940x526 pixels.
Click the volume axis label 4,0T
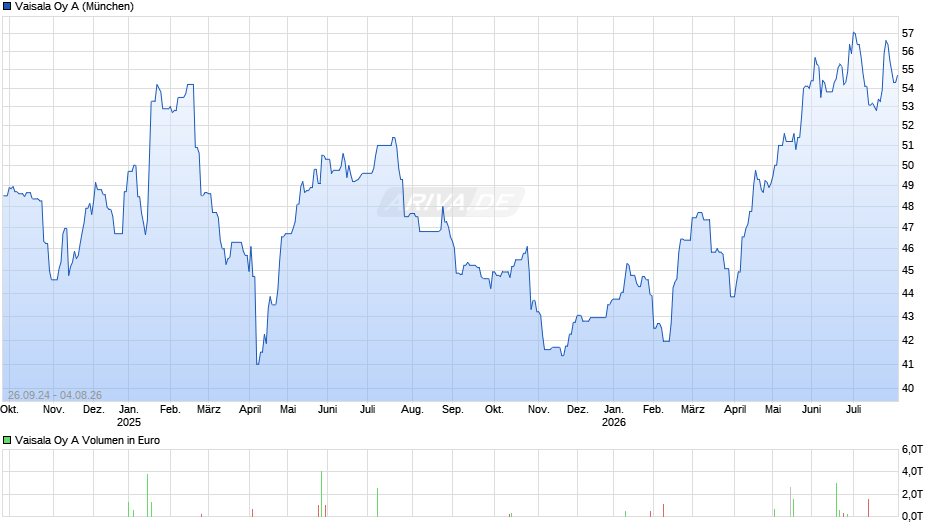pos(912,471)
